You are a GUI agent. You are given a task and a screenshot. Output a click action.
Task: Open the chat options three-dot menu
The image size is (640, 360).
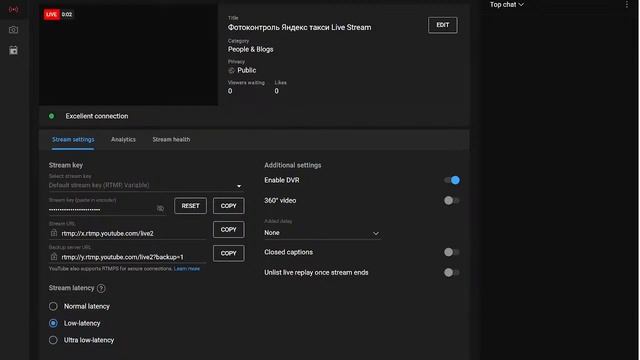pos(627,4)
